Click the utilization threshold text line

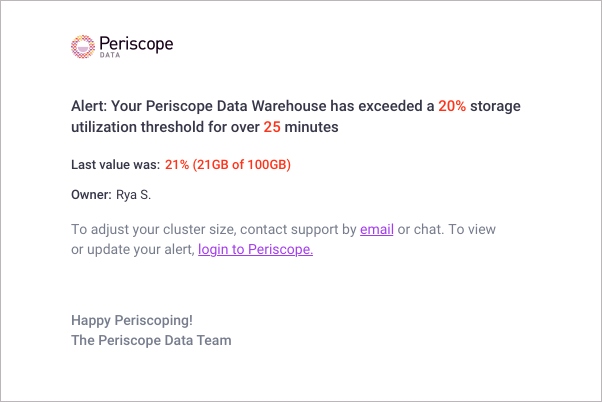205,127
